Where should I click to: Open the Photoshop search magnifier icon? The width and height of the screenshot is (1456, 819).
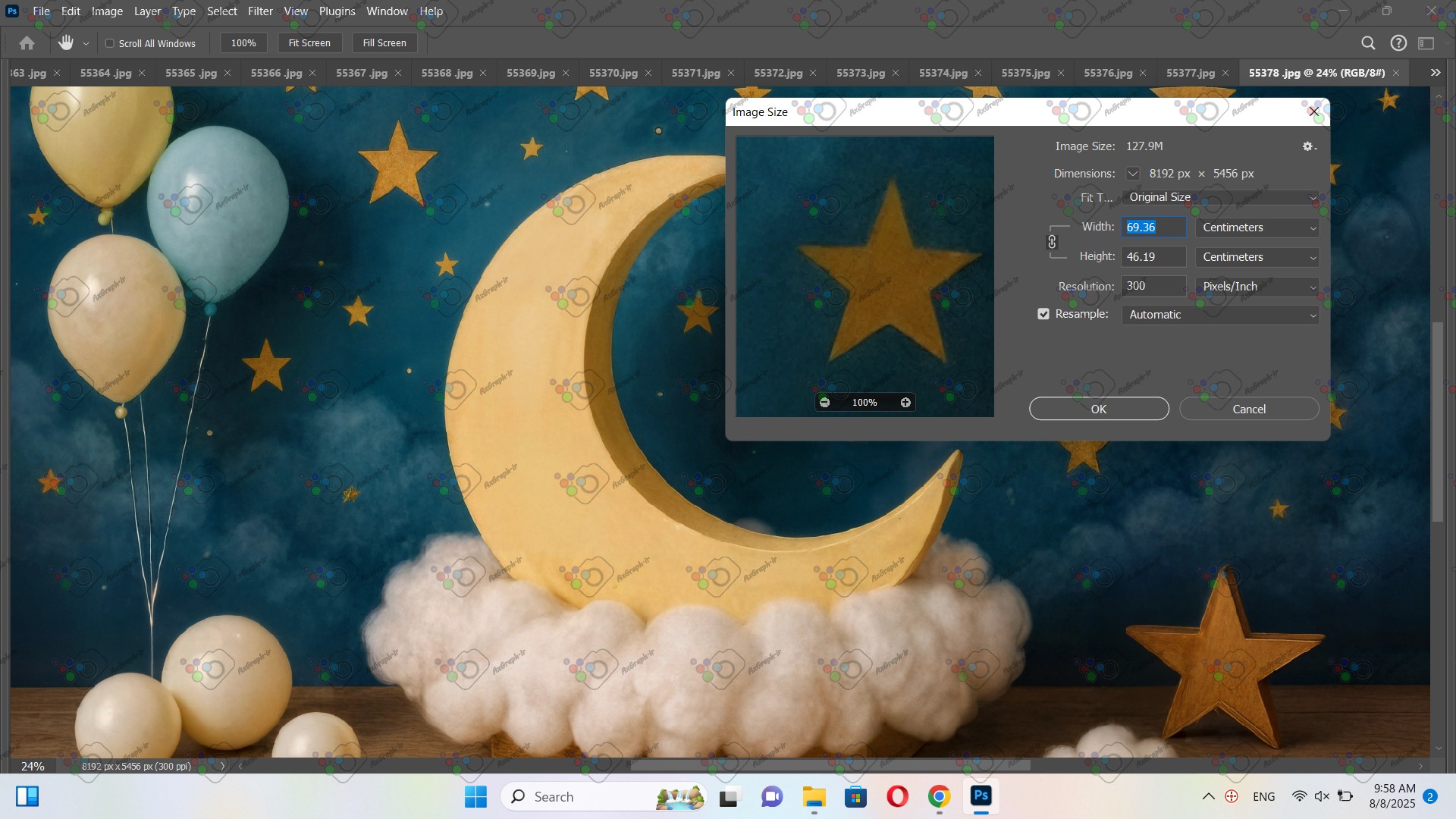point(1368,43)
